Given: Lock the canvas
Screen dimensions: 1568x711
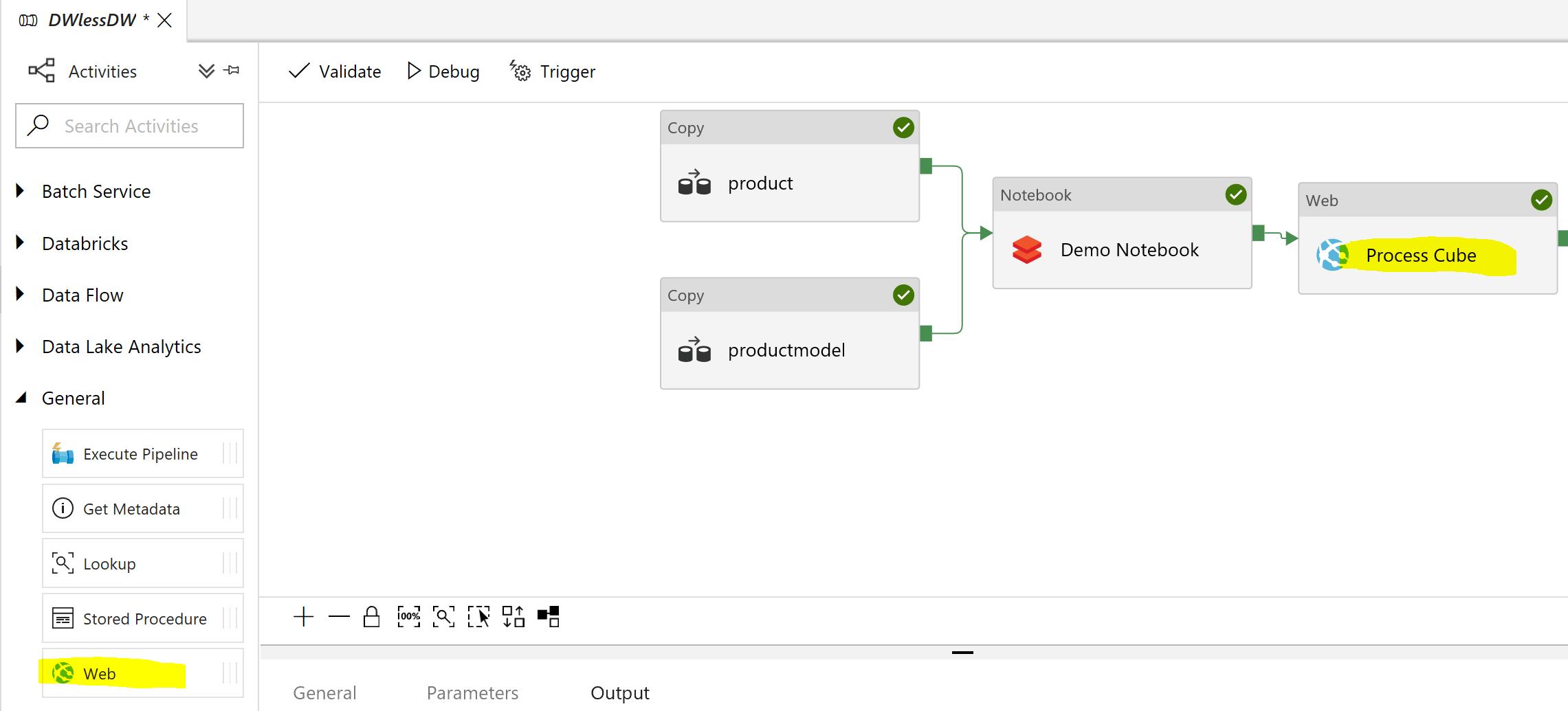Looking at the screenshot, I should (x=372, y=617).
